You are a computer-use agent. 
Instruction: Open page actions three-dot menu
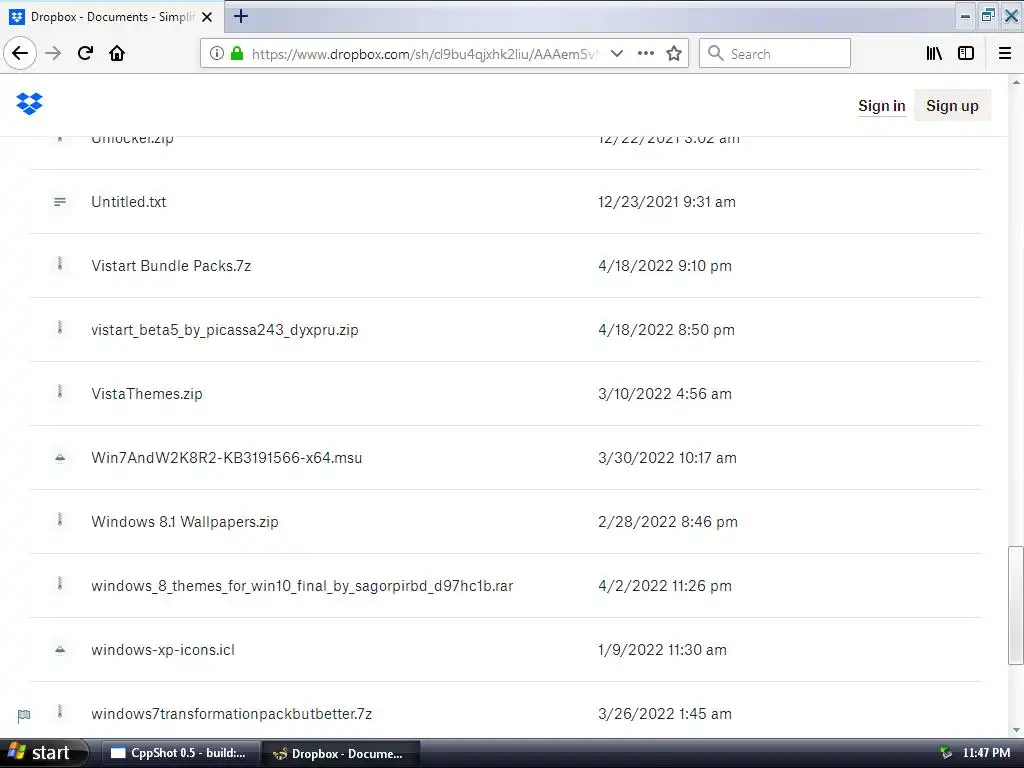646,54
